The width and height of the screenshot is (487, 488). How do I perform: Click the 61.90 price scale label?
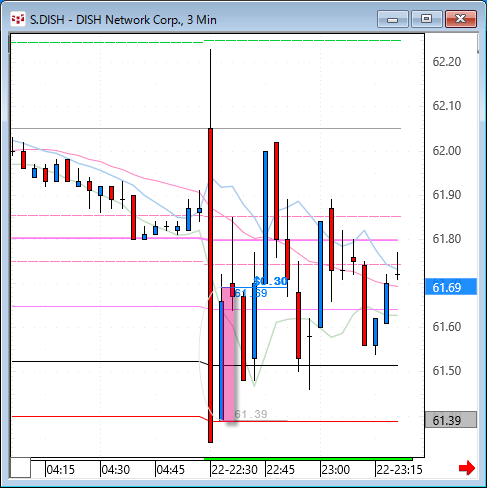pos(447,195)
